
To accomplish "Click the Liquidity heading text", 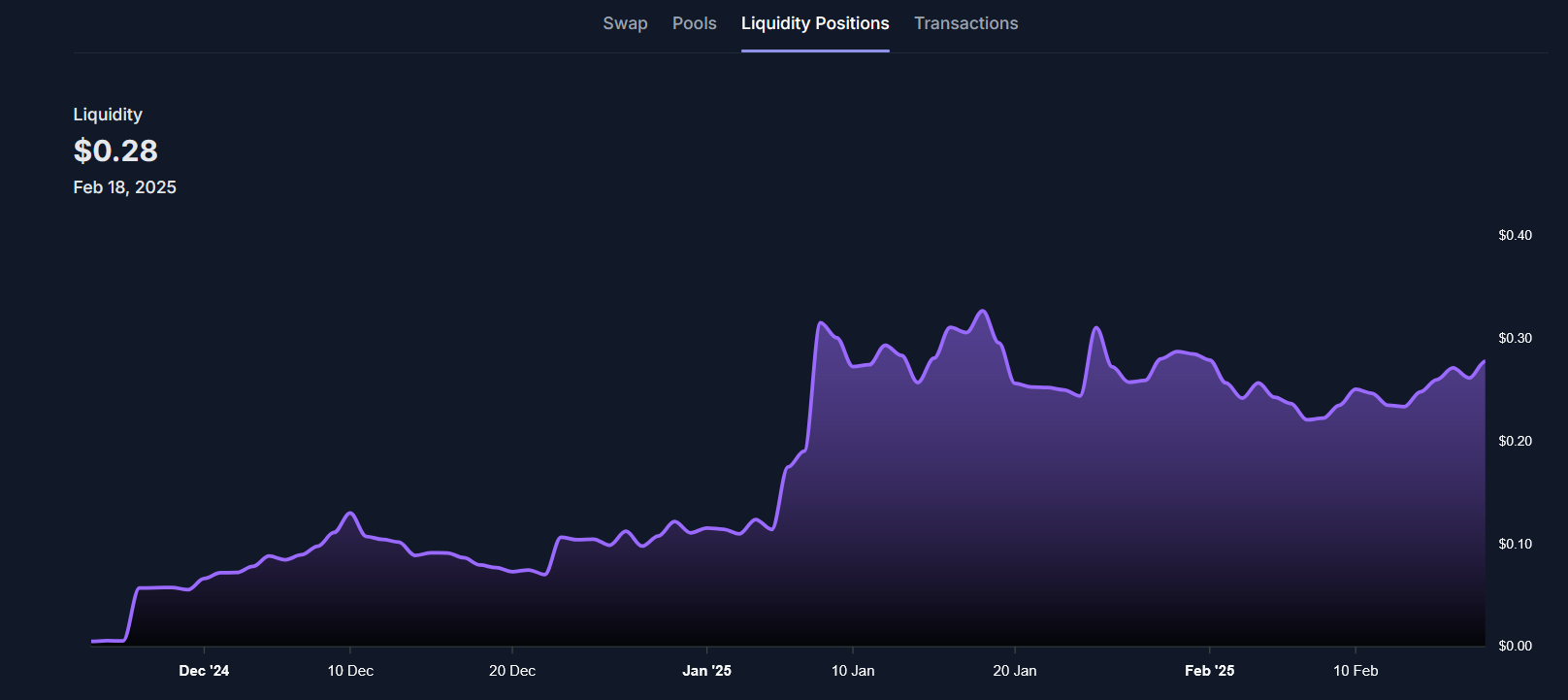I will tap(108, 115).
